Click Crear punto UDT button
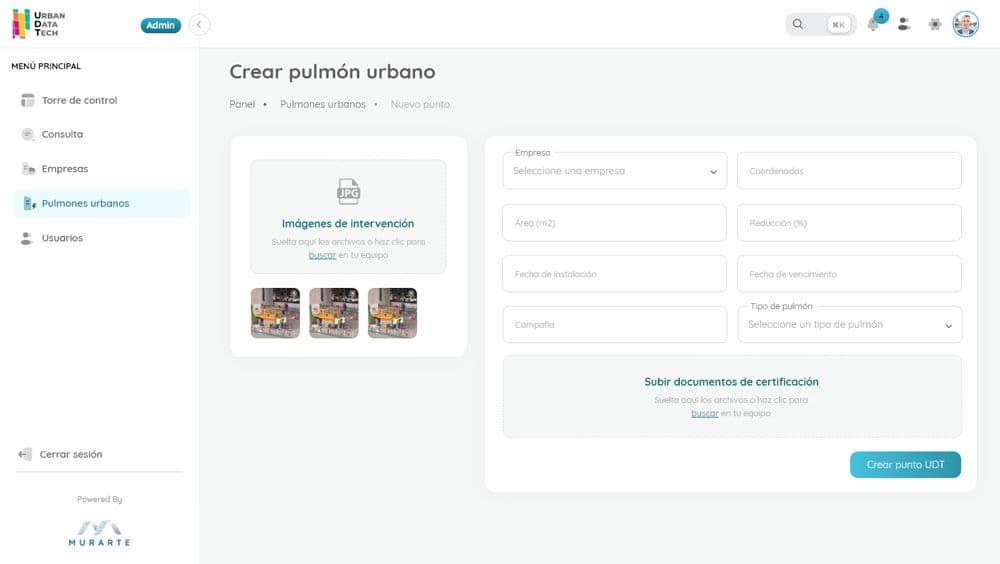This screenshot has height=564, width=1000. (905, 464)
